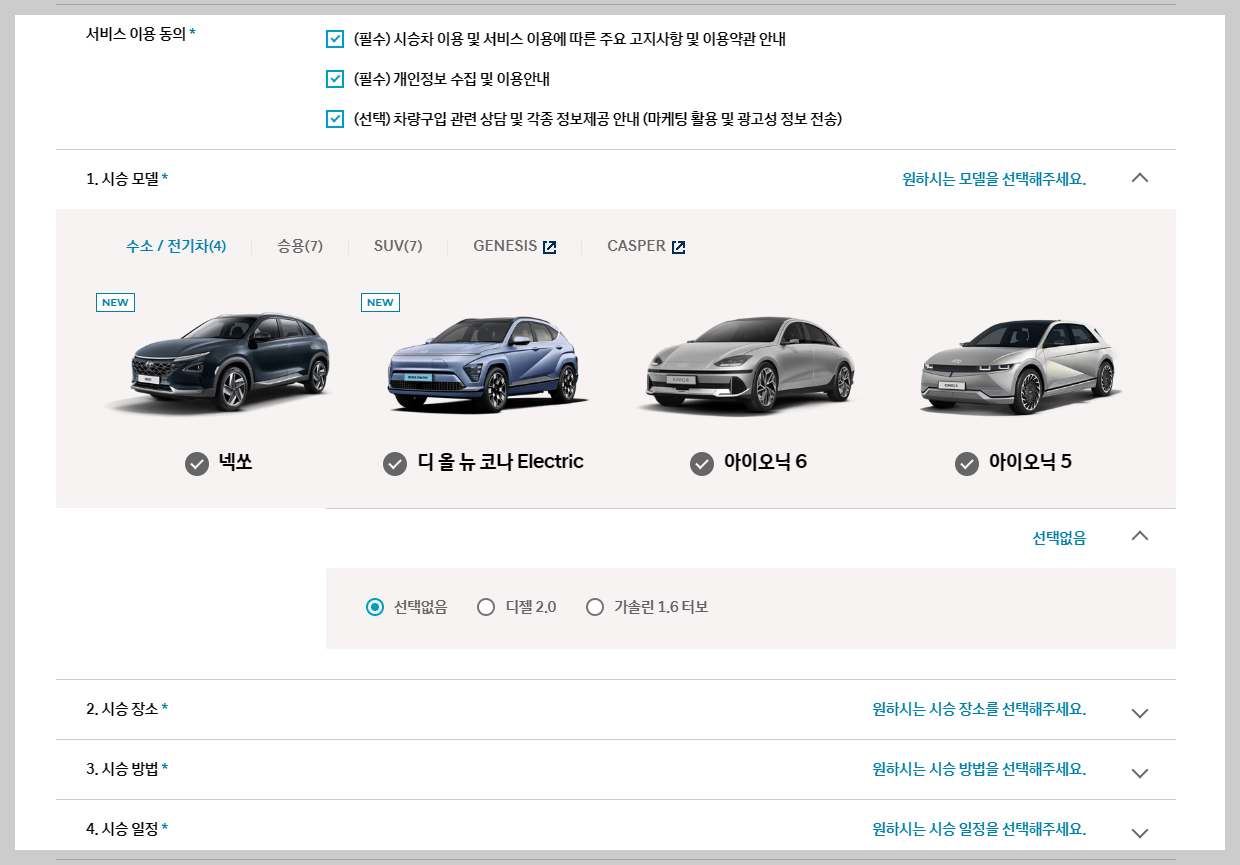Open the GENESIS external link icon

[548, 245]
